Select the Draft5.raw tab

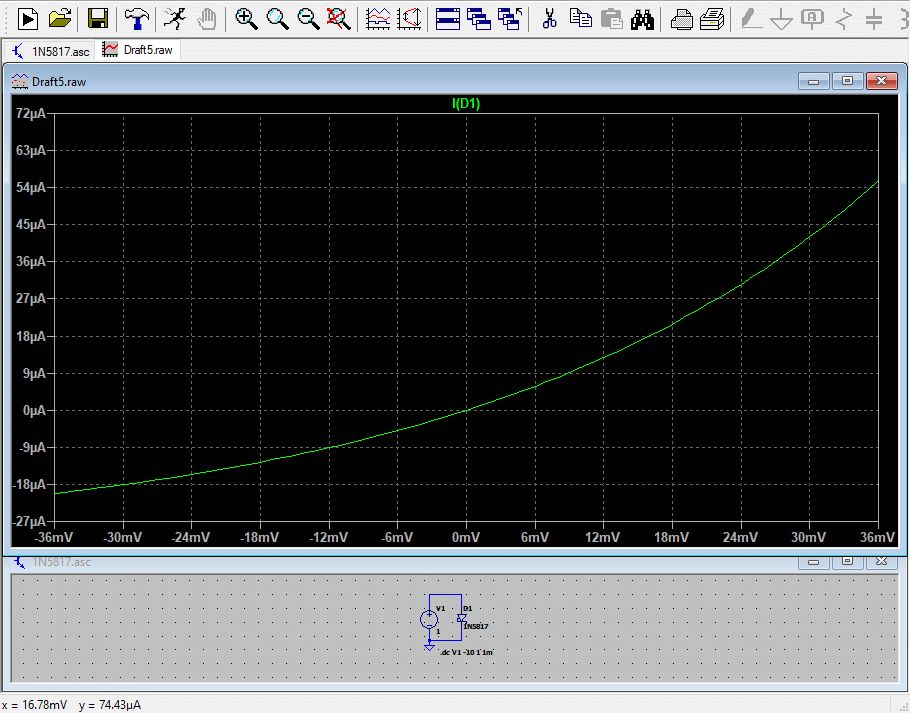(x=141, y=49)
